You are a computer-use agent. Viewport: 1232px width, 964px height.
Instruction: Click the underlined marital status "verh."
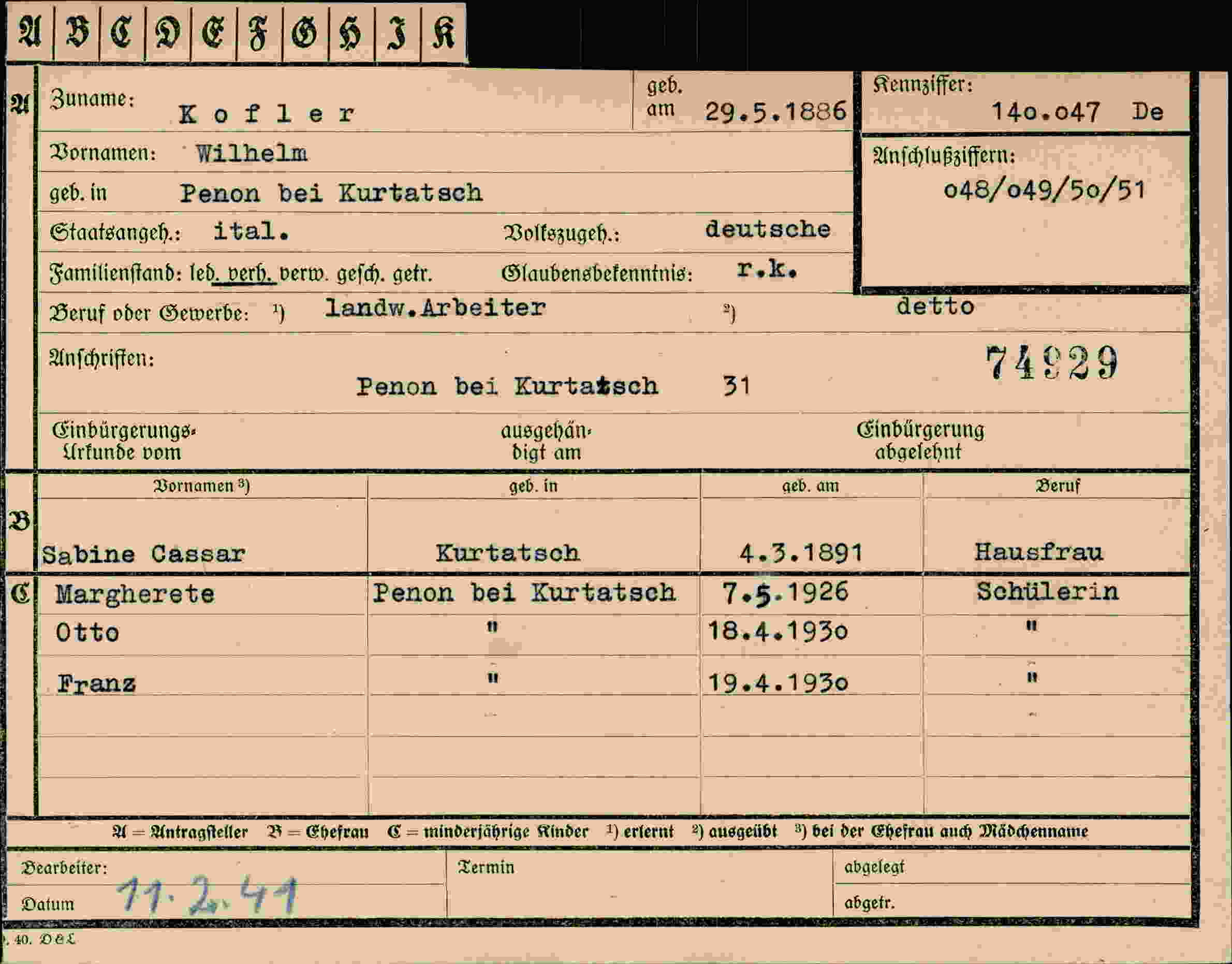coord(246,274)
